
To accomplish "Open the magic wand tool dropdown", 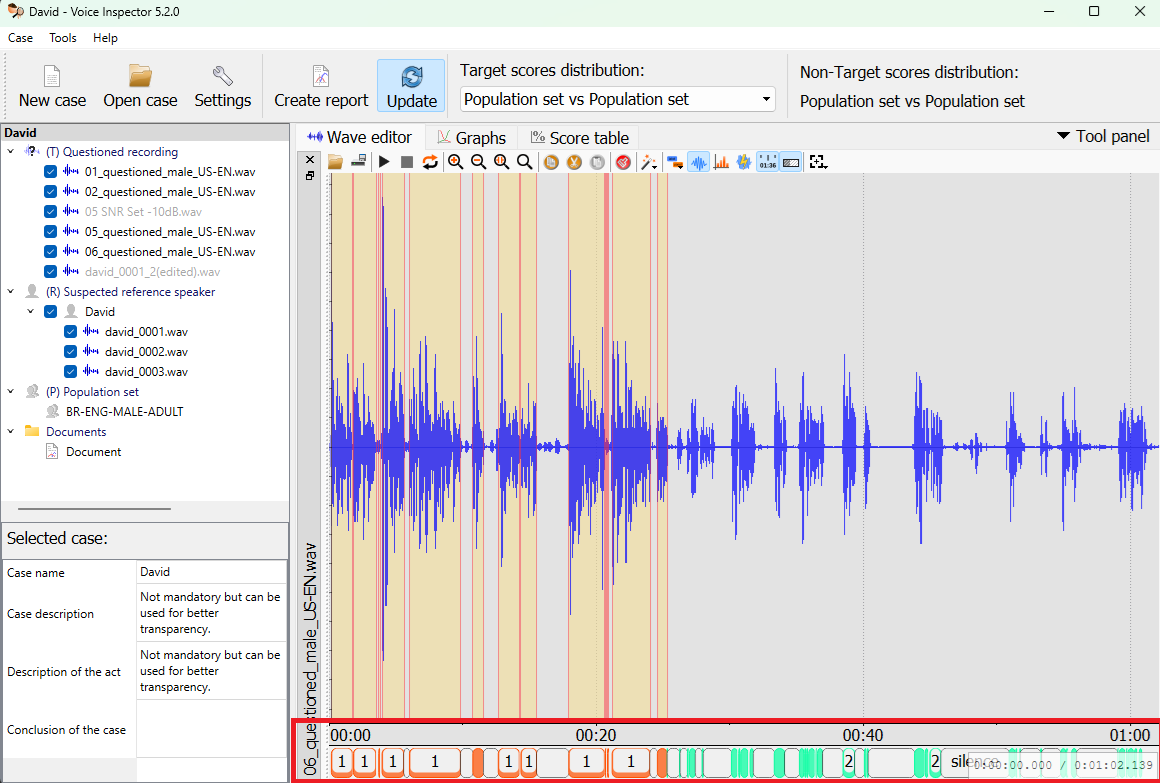I will (650, 162).
